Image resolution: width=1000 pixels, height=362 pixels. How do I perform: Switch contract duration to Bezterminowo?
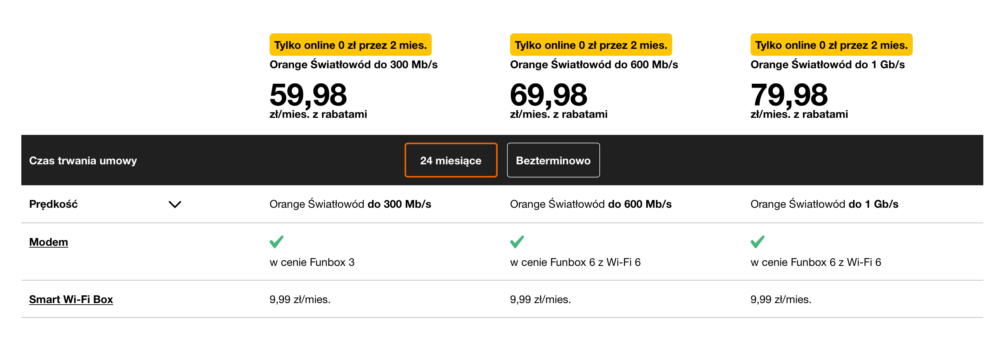pos(553,160)
